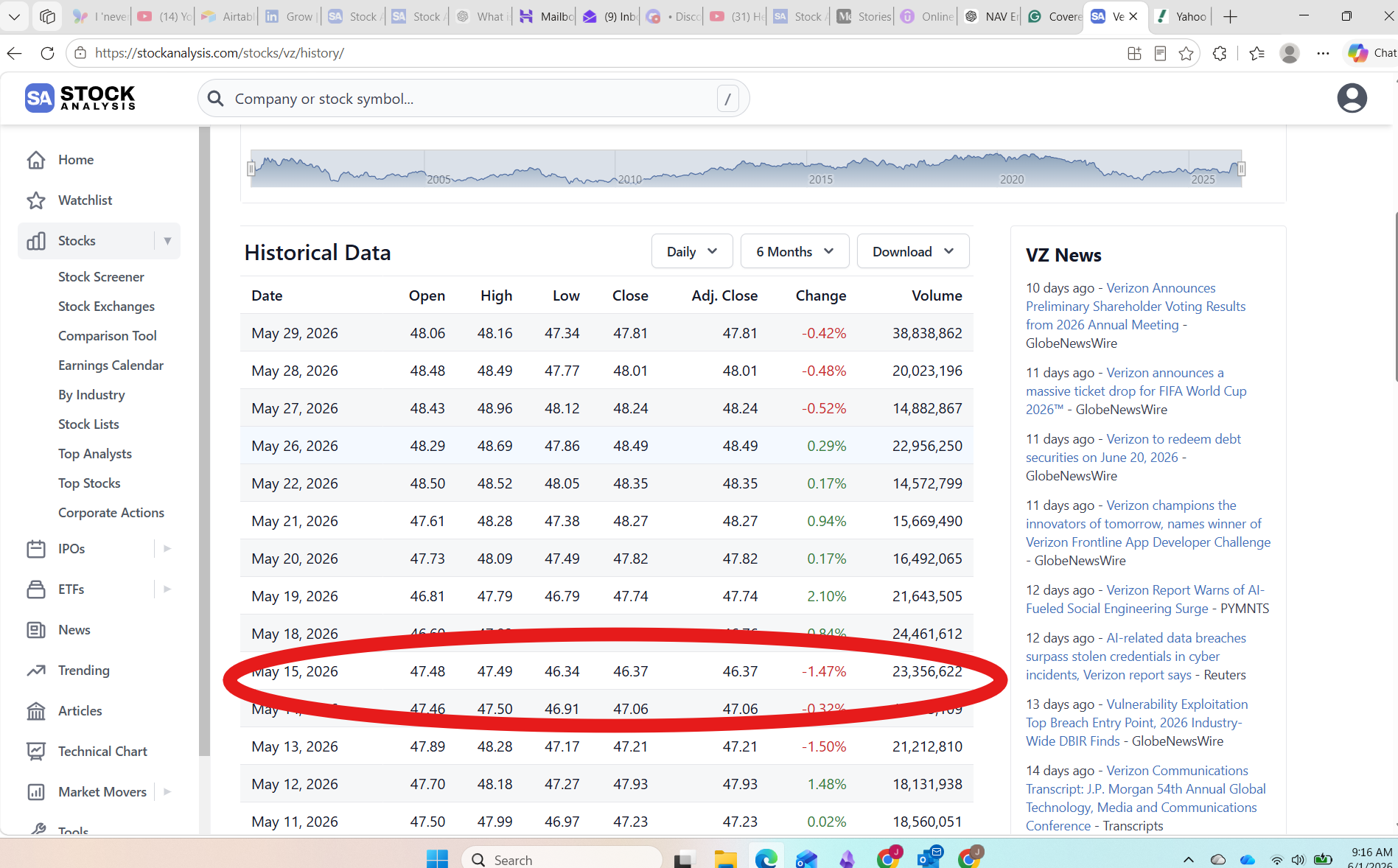Switch to the Mailbox browser tab
Image resolution: width=1398 pixels, height=868 pixels.
tap(545, 16)
